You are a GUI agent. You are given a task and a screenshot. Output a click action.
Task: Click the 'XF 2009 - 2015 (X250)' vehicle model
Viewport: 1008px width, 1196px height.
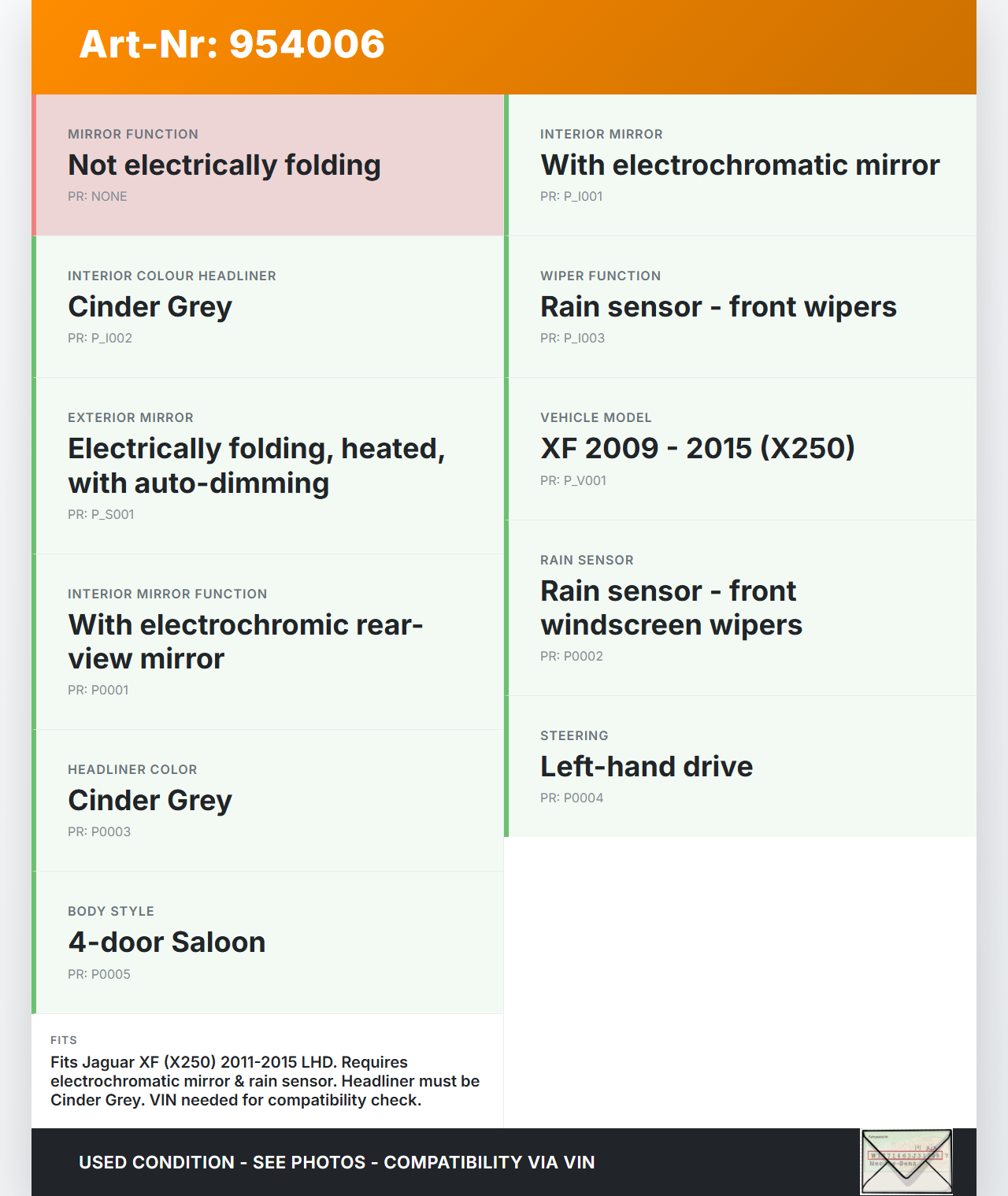[x=697, y=449]
